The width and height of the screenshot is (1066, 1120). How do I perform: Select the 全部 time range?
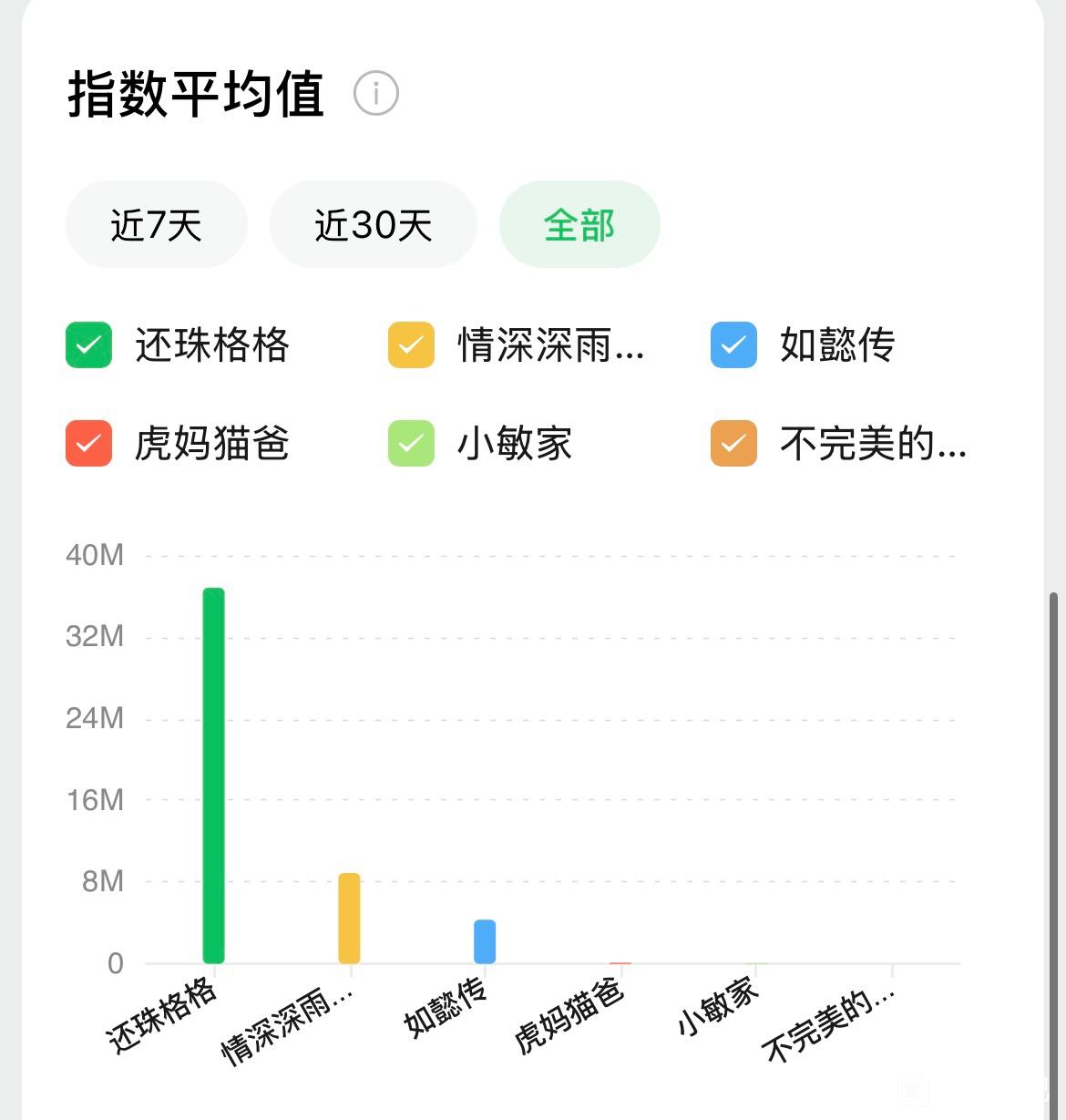[579, 224]
